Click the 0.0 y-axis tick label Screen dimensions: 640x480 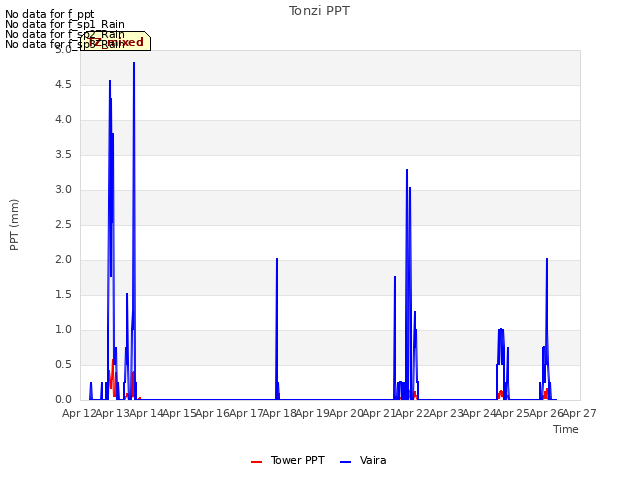pyautogui.click(x=63, y=400)
